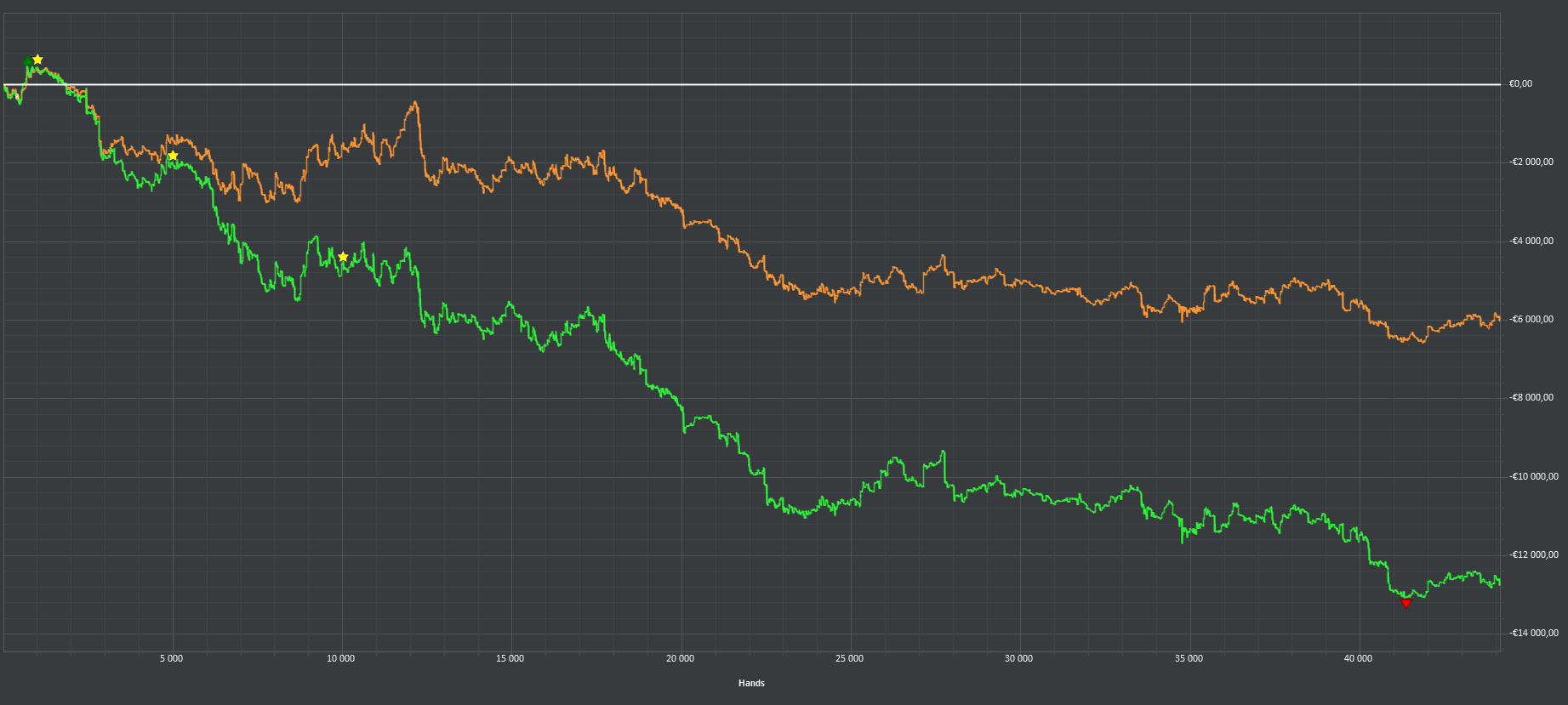Click the yellow star at the graph's peak
The height and width of the screenshot is (705, 1568).
37,60
